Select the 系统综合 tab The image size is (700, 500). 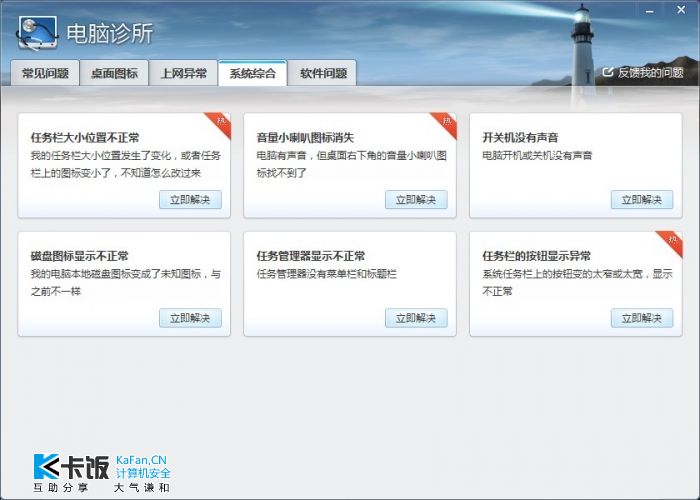tap(252, 73)
